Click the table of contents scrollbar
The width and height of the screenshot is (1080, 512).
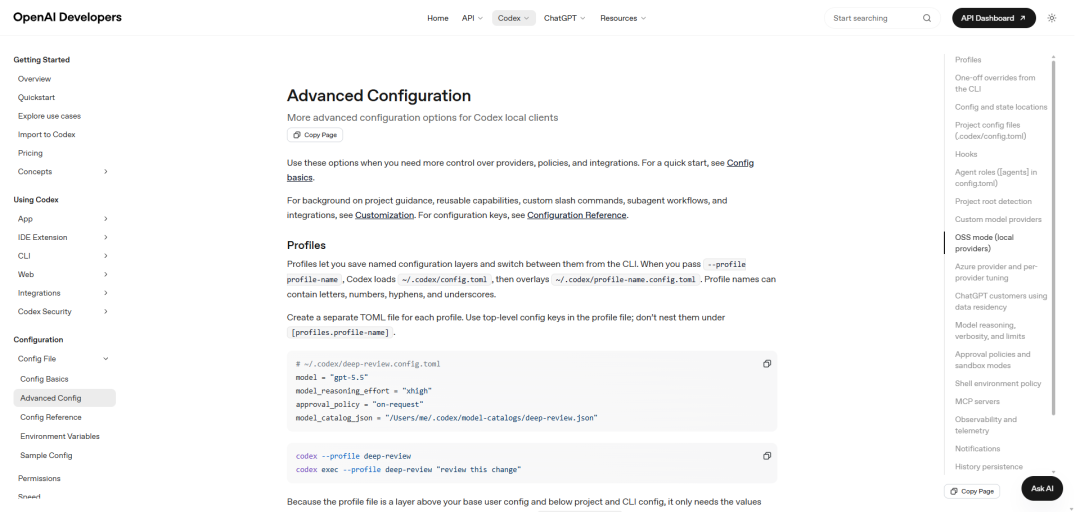pos(1053,238)
